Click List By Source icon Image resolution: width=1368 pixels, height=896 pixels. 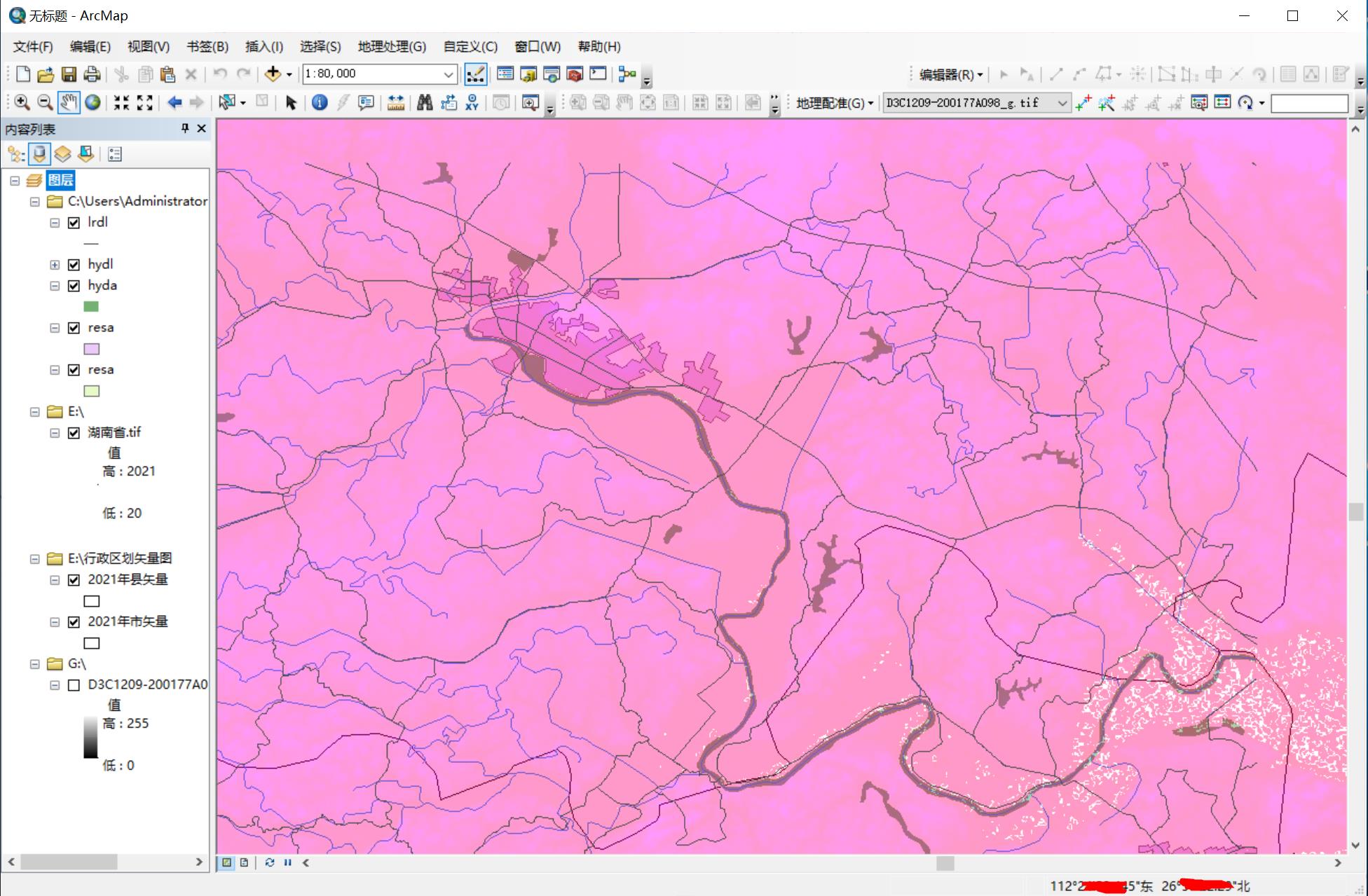click(39, 154)
